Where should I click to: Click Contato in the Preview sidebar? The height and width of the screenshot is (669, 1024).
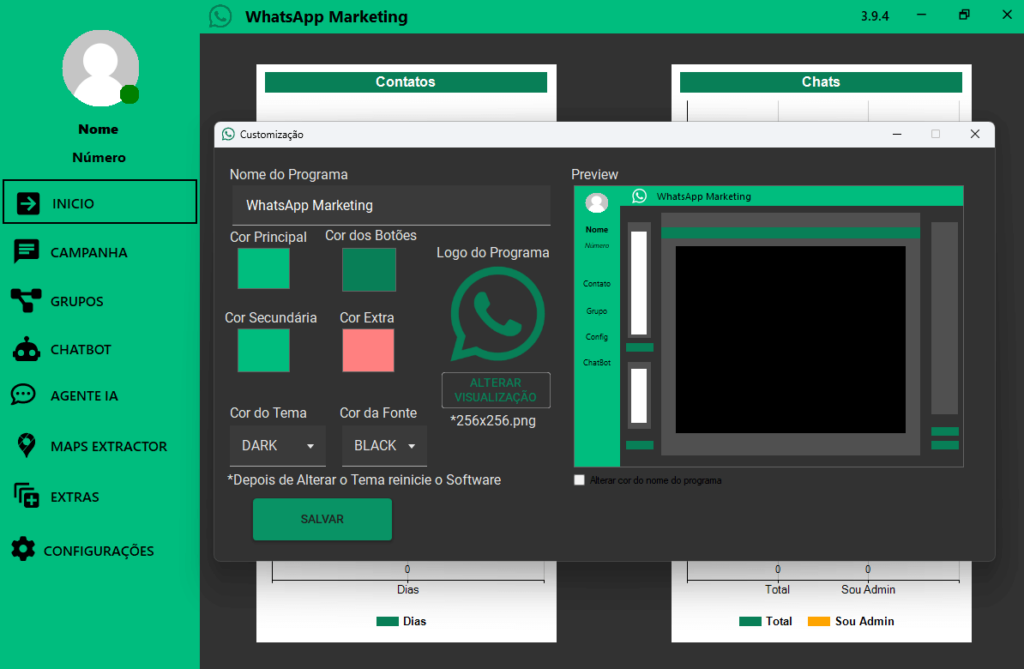597,284
